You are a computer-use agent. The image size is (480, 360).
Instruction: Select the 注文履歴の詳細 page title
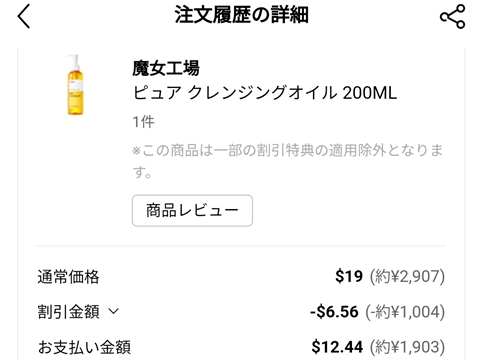click(241, 15)
